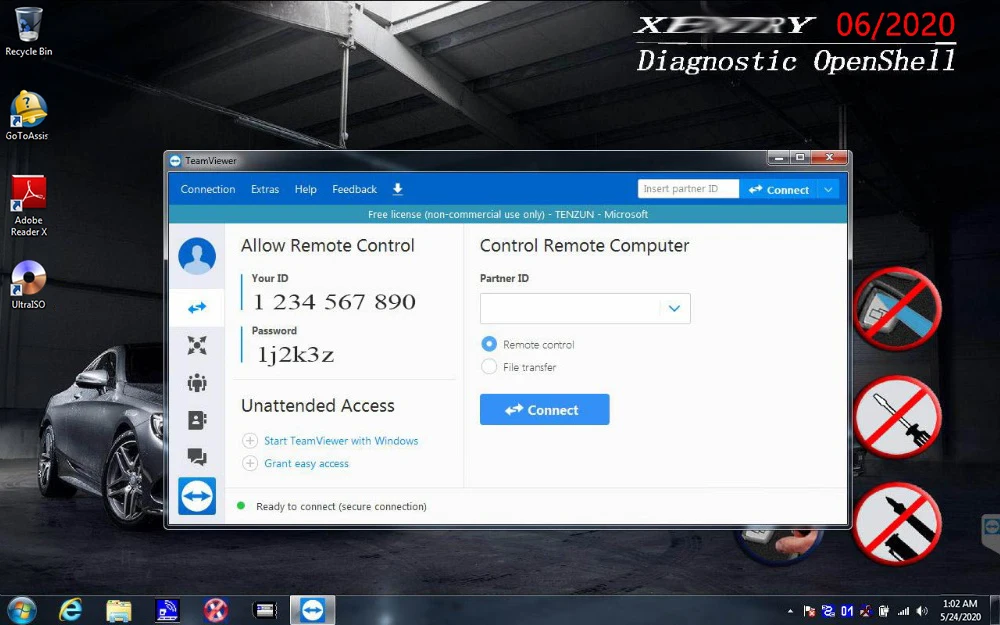This screenshot has width=1000, height=625.
Task: Launch Internet Explorer from the taskbar
Action: pyautogui.click(x=70, y=610)
